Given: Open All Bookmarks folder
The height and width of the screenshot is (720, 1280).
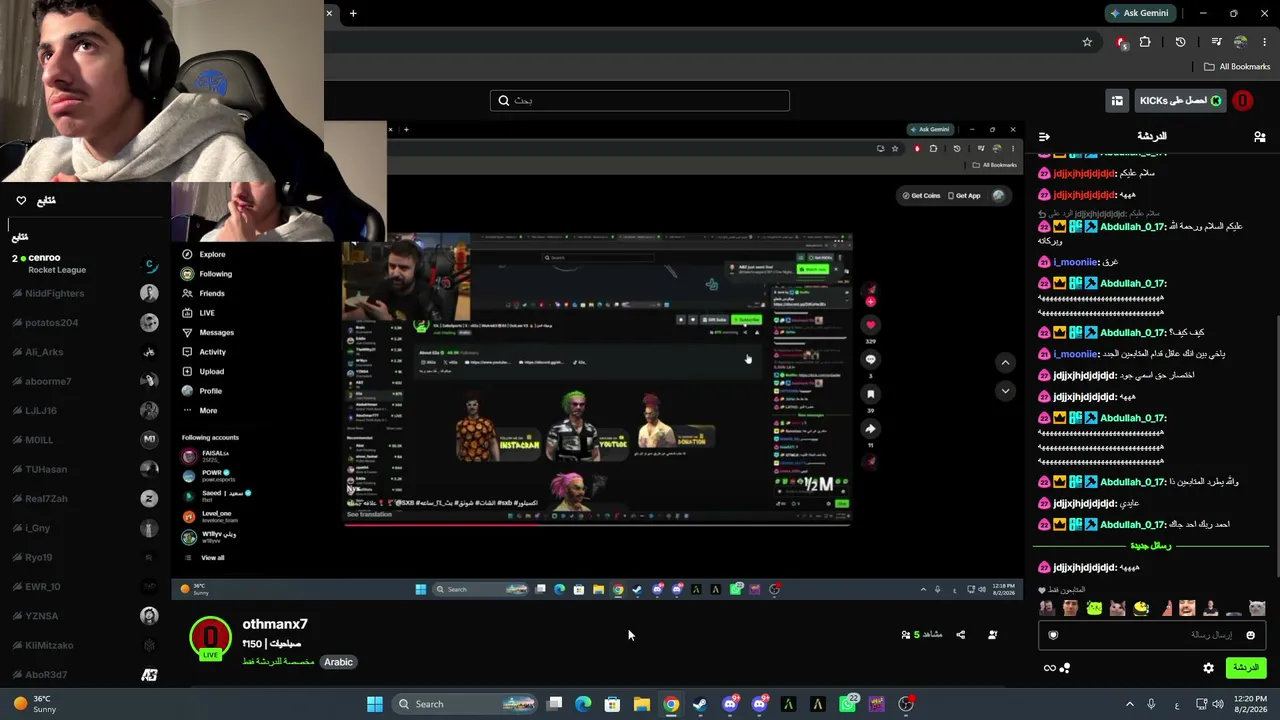Looking at the screenshot, I should [x=1236, y=67].
